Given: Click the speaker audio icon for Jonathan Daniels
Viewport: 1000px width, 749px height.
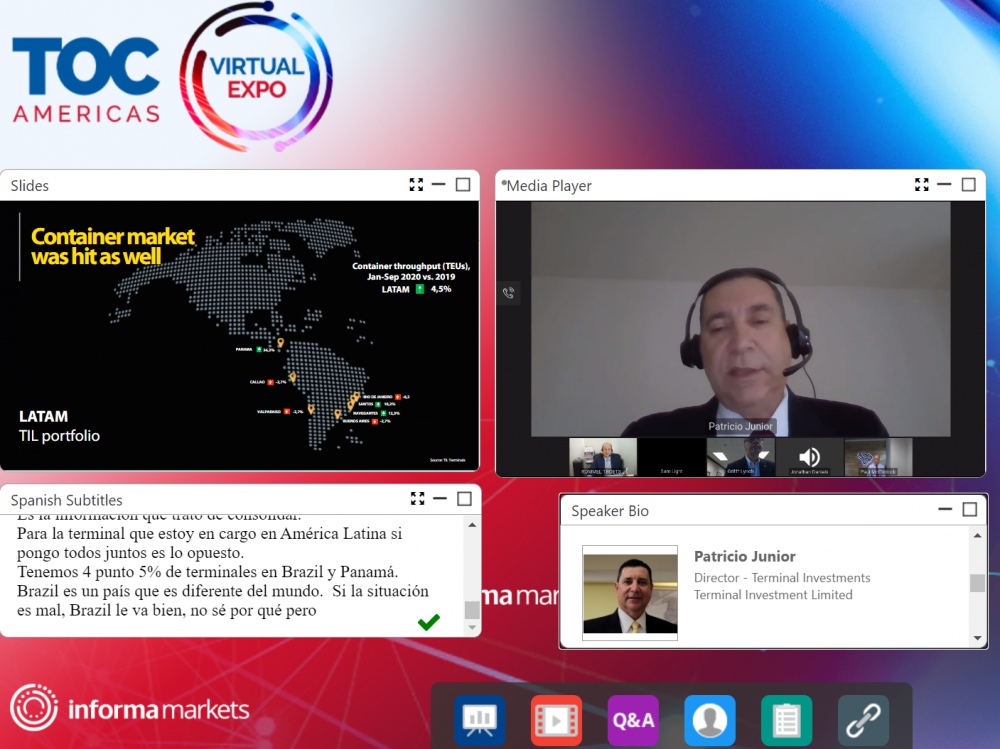Looking at the screenshot, I should (x=809, y=457).
